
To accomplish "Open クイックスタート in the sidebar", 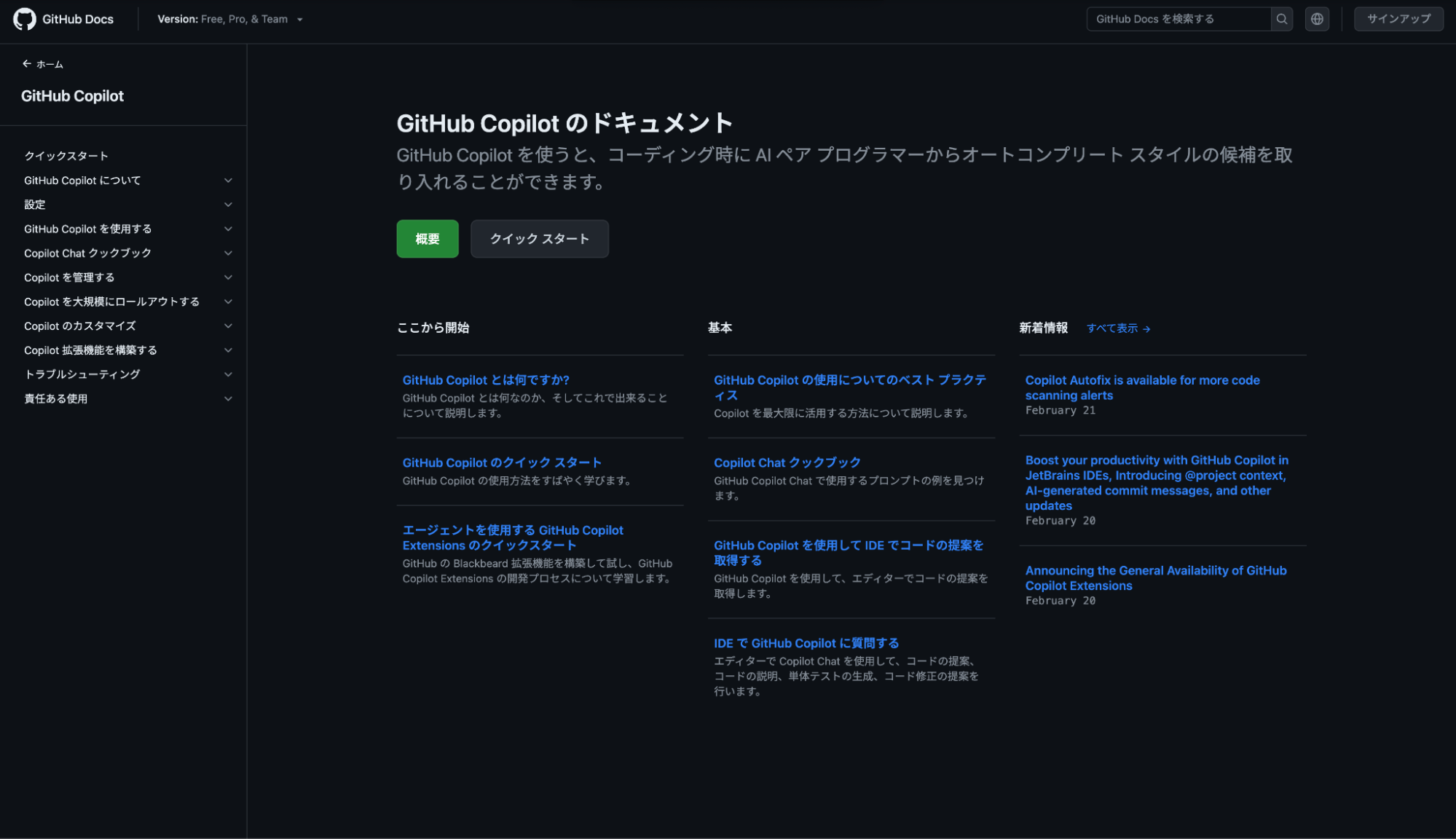I will click(66, 156).
